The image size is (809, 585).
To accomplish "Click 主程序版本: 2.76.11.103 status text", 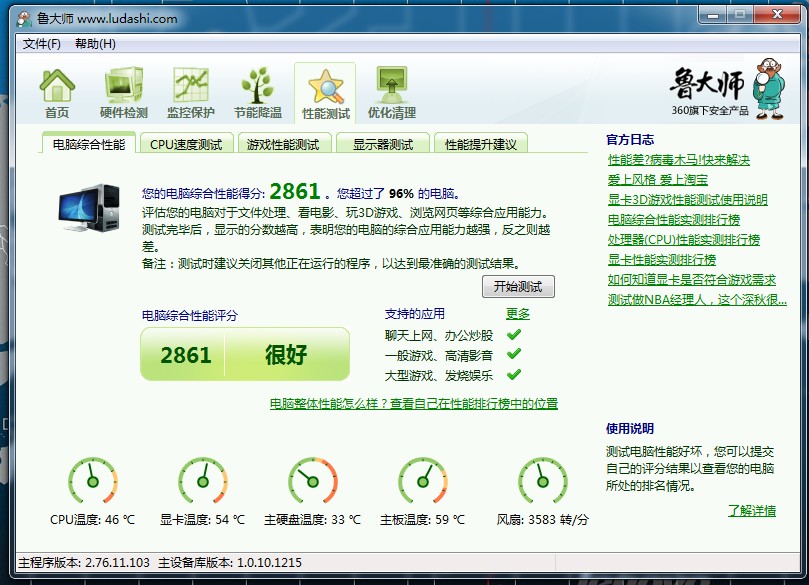I will click(x=84, y=562).
